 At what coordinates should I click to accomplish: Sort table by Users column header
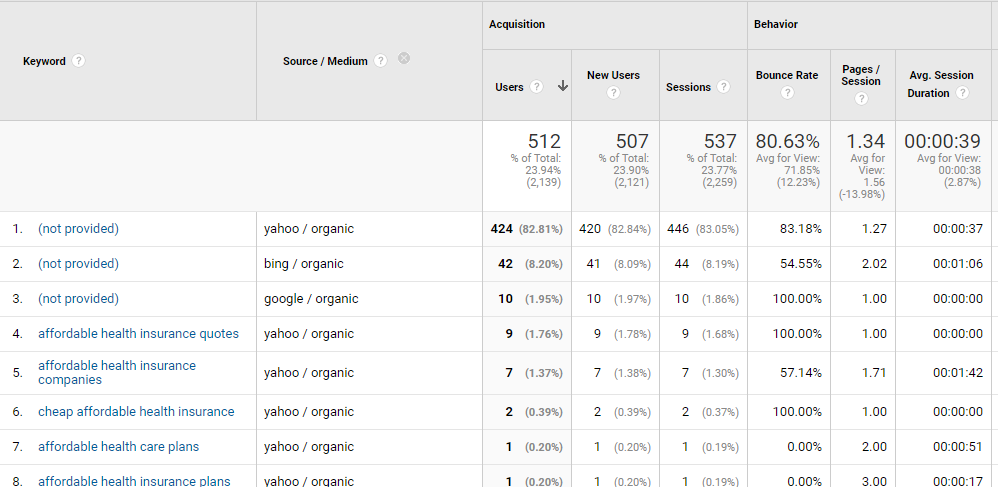point(509,87)
